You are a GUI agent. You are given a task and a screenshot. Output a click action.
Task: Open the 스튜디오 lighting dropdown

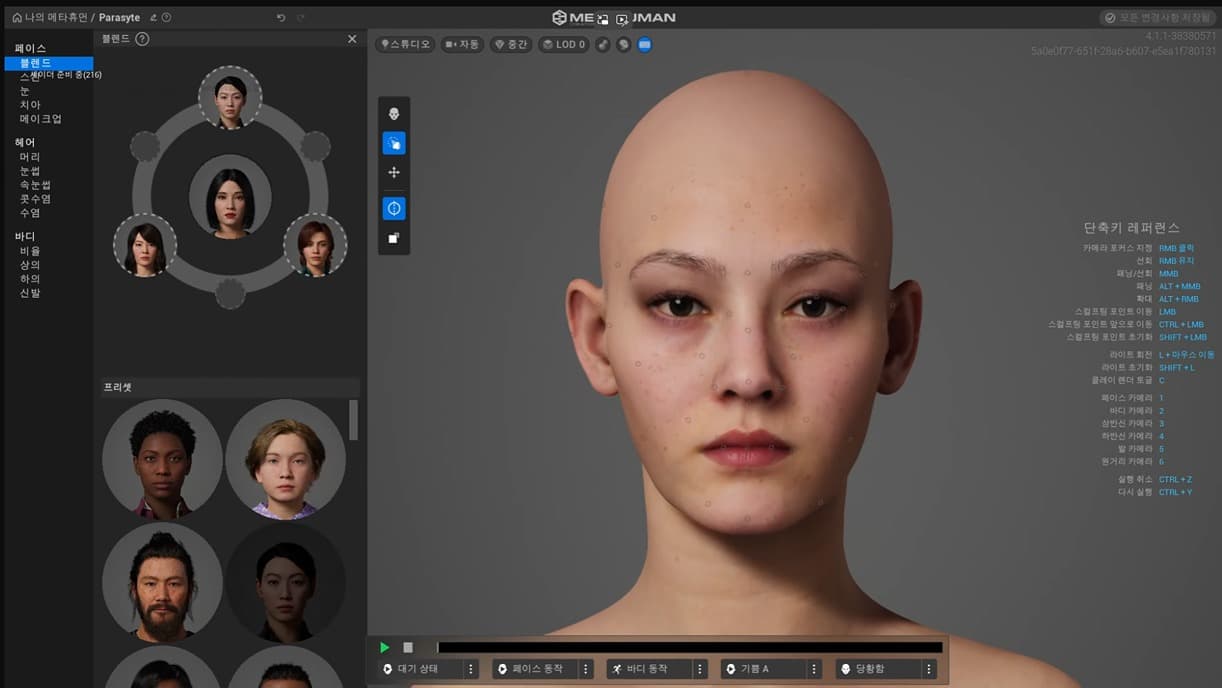(x=405, y=45)
